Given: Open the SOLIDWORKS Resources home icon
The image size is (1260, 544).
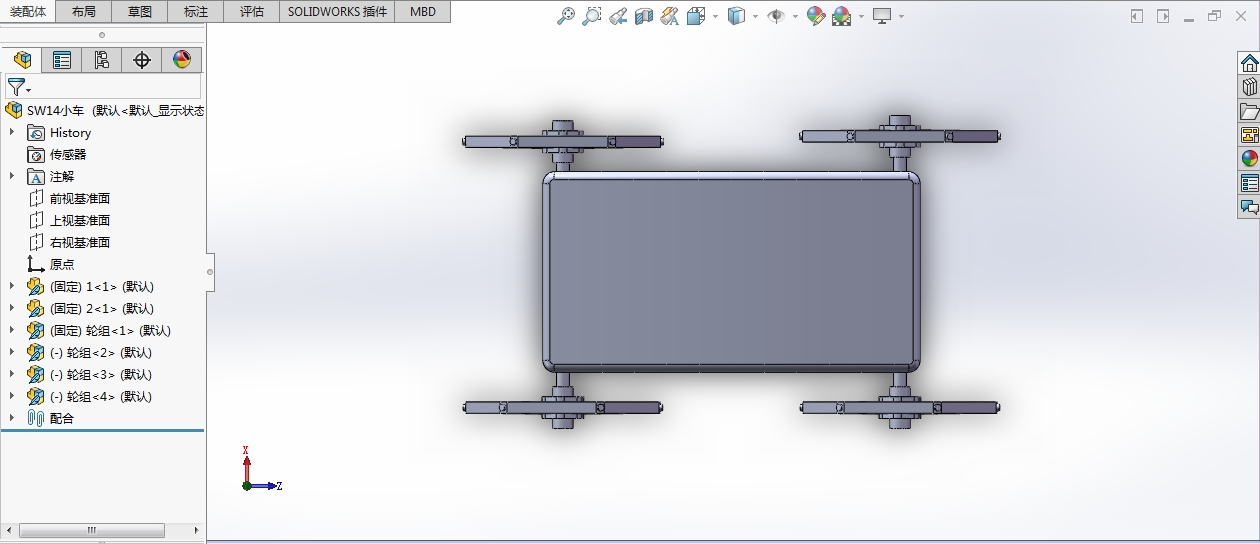Looking at the screenshot, I should point(1249,63).
